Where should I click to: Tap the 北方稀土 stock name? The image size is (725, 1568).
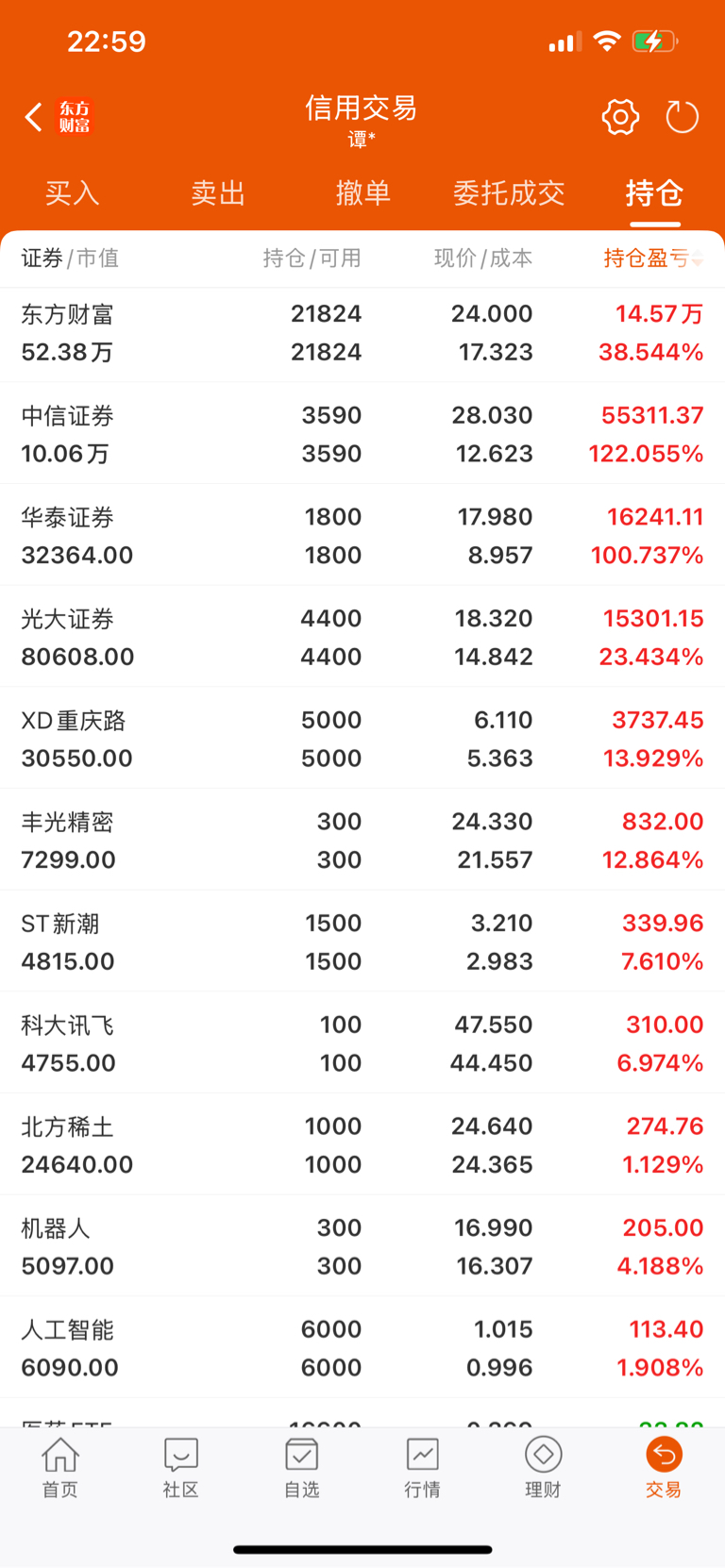pos(68,1127)
